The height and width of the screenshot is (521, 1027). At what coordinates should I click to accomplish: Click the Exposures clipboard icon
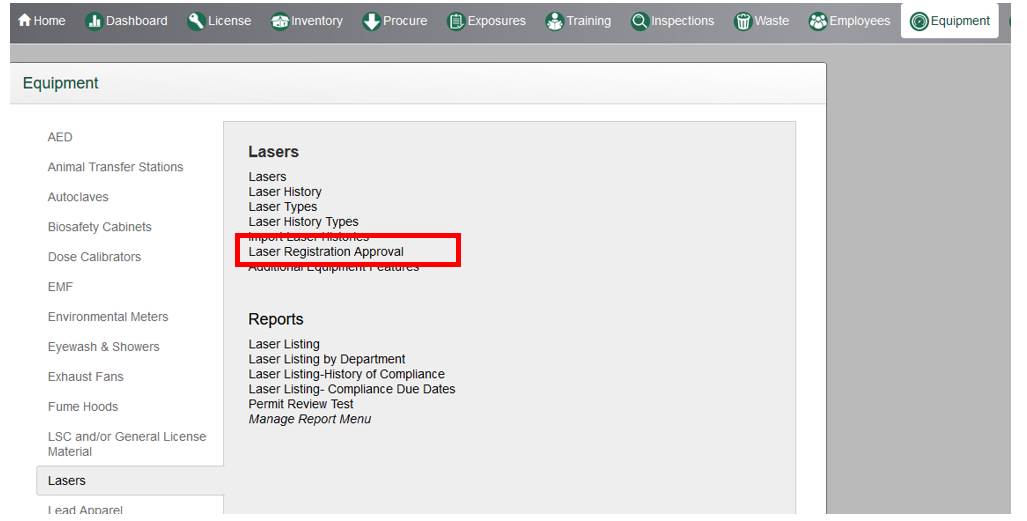455,21
